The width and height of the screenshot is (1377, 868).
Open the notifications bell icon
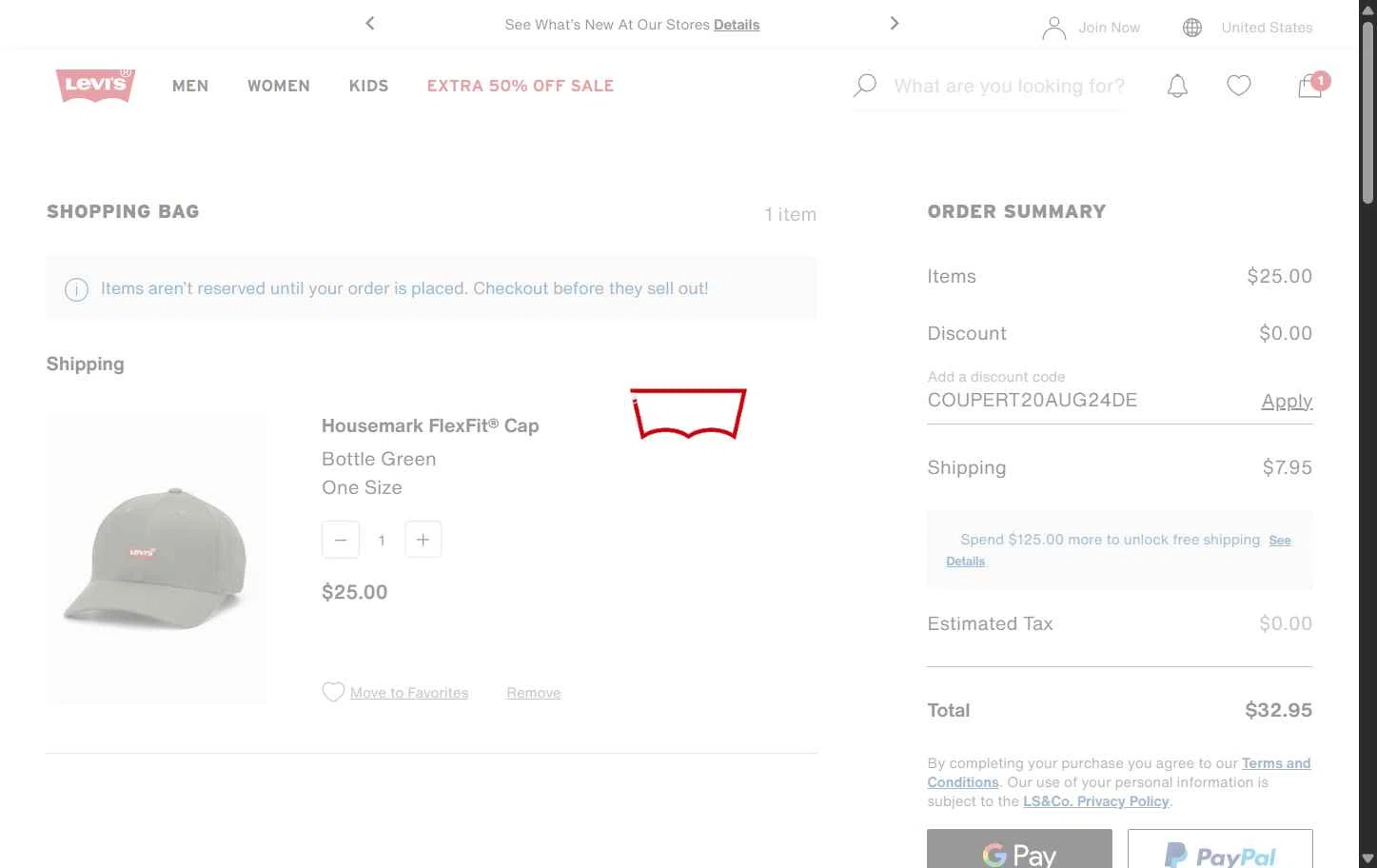pos(1177,86)
